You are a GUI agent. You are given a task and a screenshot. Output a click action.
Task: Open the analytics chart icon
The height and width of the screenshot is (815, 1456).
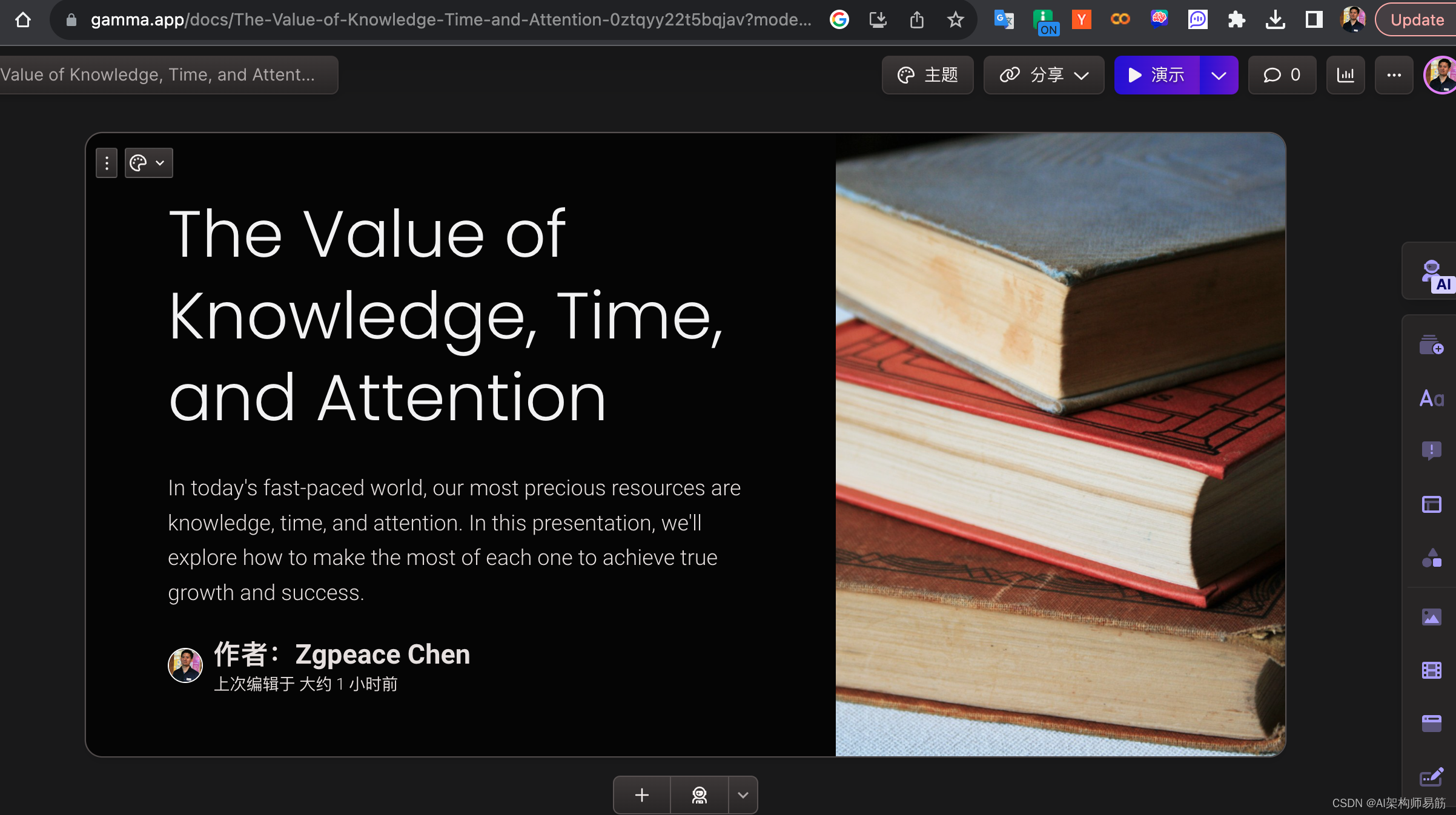[x=1345, y=75]
